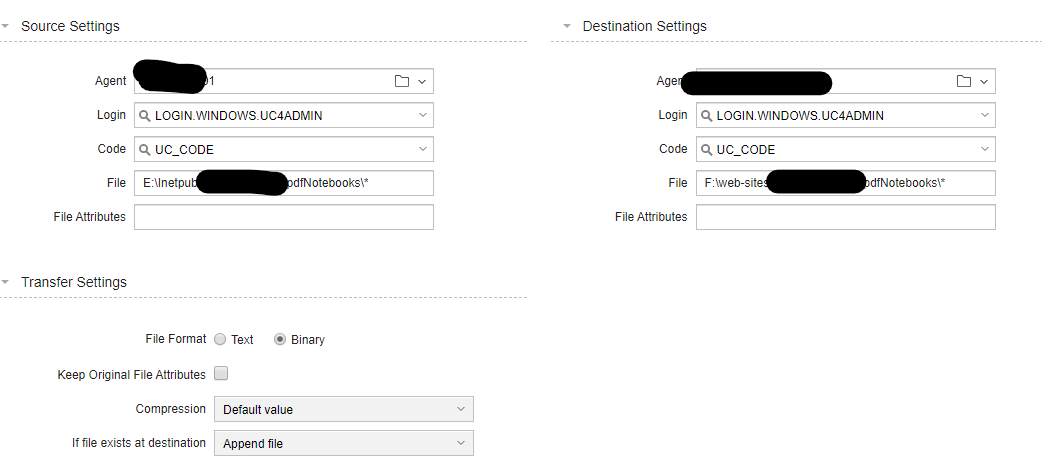
Task: Click the Destination Settings heading text
Action: (645, 26)
